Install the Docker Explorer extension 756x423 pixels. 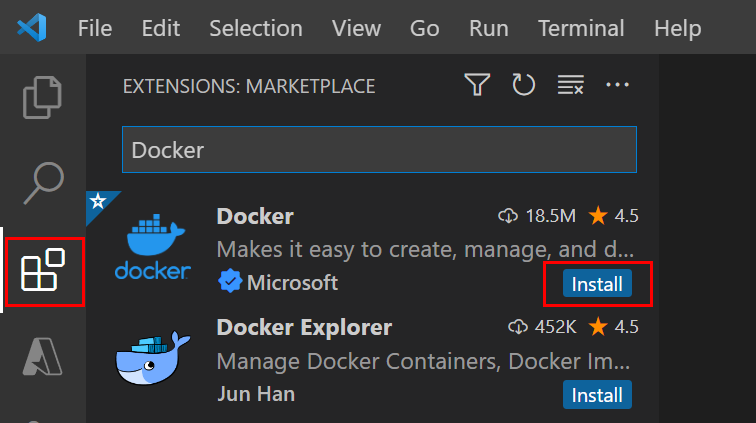coord(597,395)
